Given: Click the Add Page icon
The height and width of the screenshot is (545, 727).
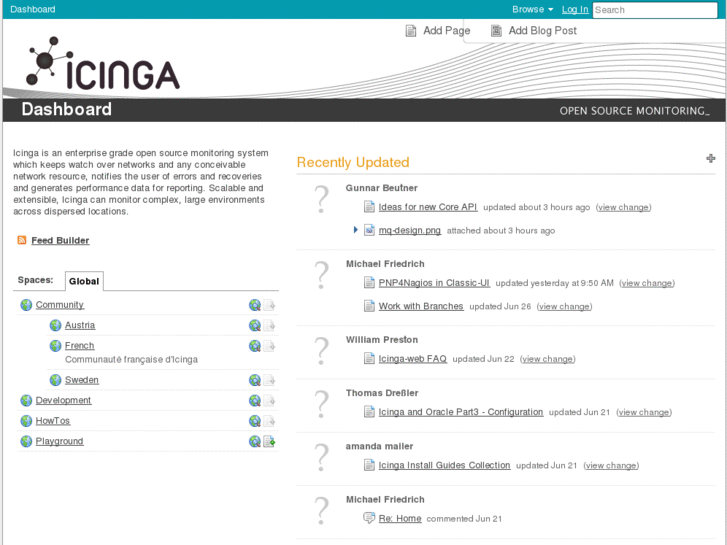Looking at the screenshot, I should 411,31.
